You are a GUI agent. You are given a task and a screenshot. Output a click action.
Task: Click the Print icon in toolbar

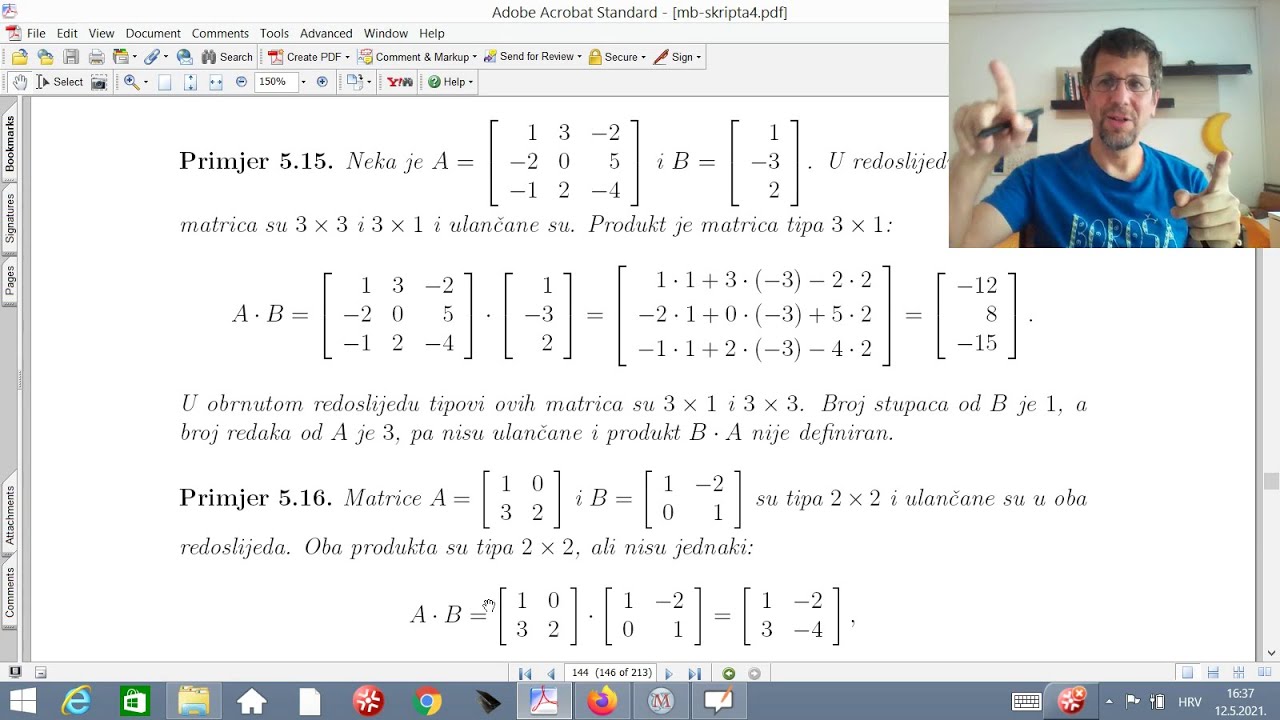[x=97, y=57]
